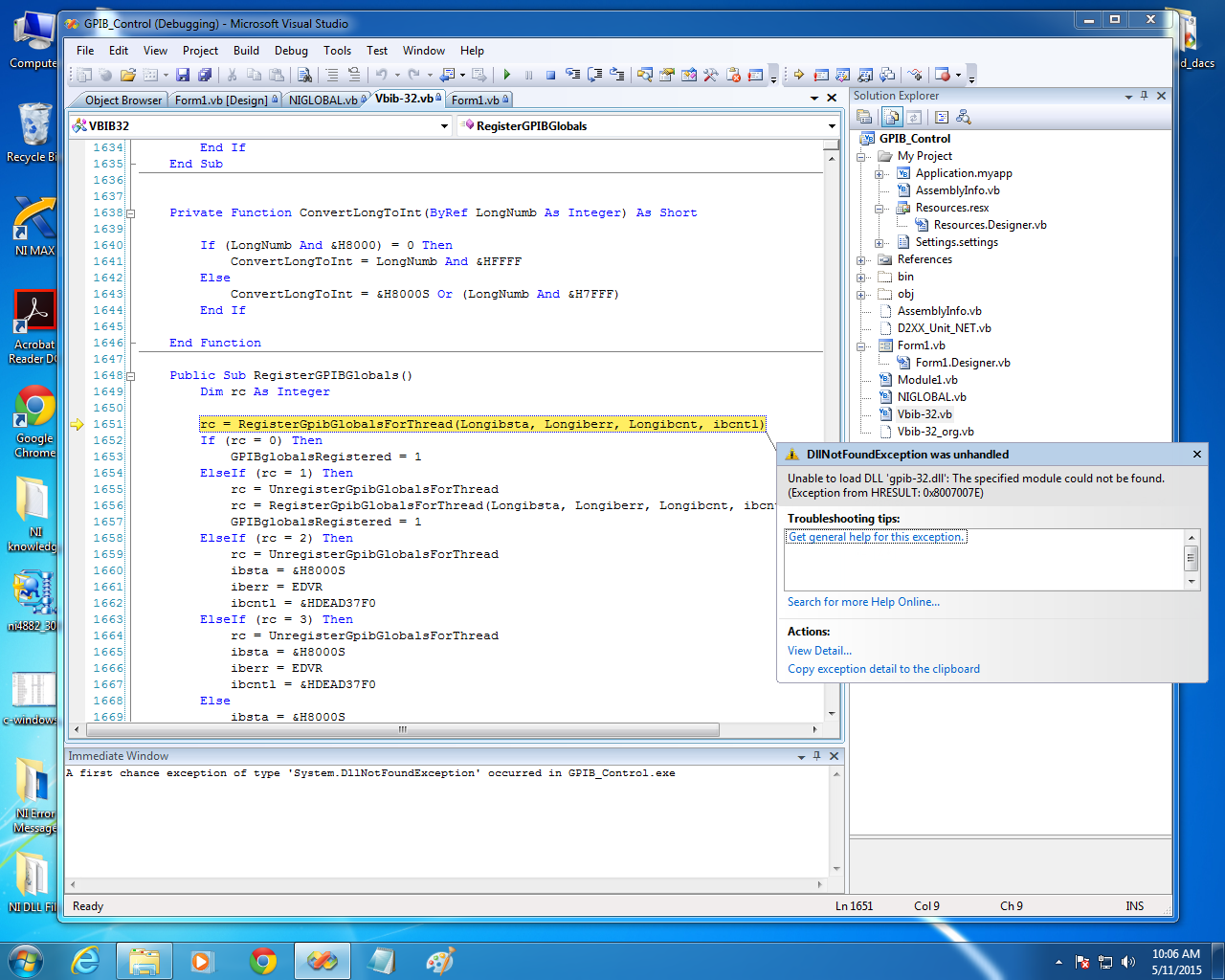Click Refresh in the Solution Explorer toolbar
The width and height of the screenshot is (1225, 980).
pos(914,117)
